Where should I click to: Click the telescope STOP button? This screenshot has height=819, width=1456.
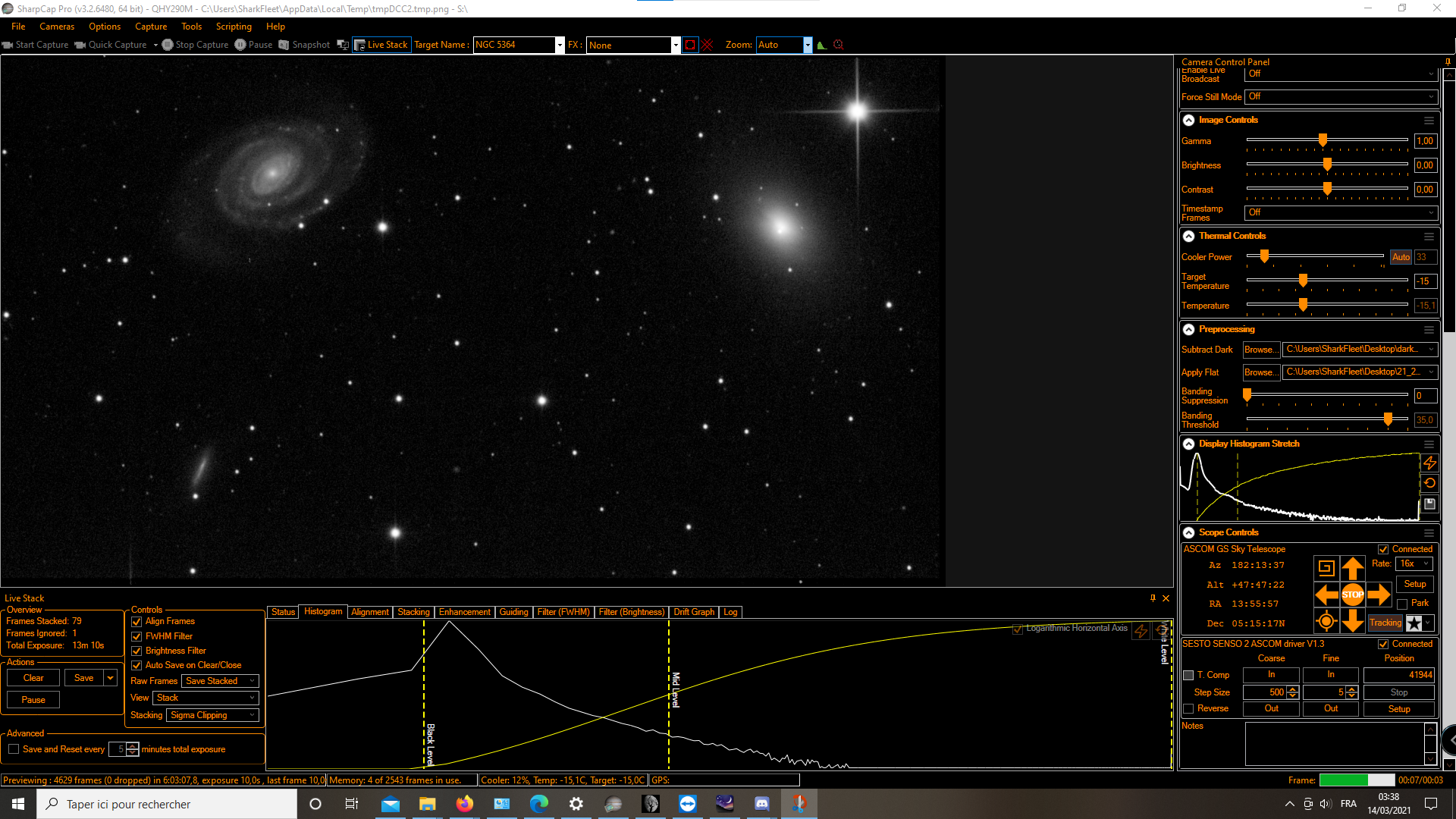pos(1352,595)
